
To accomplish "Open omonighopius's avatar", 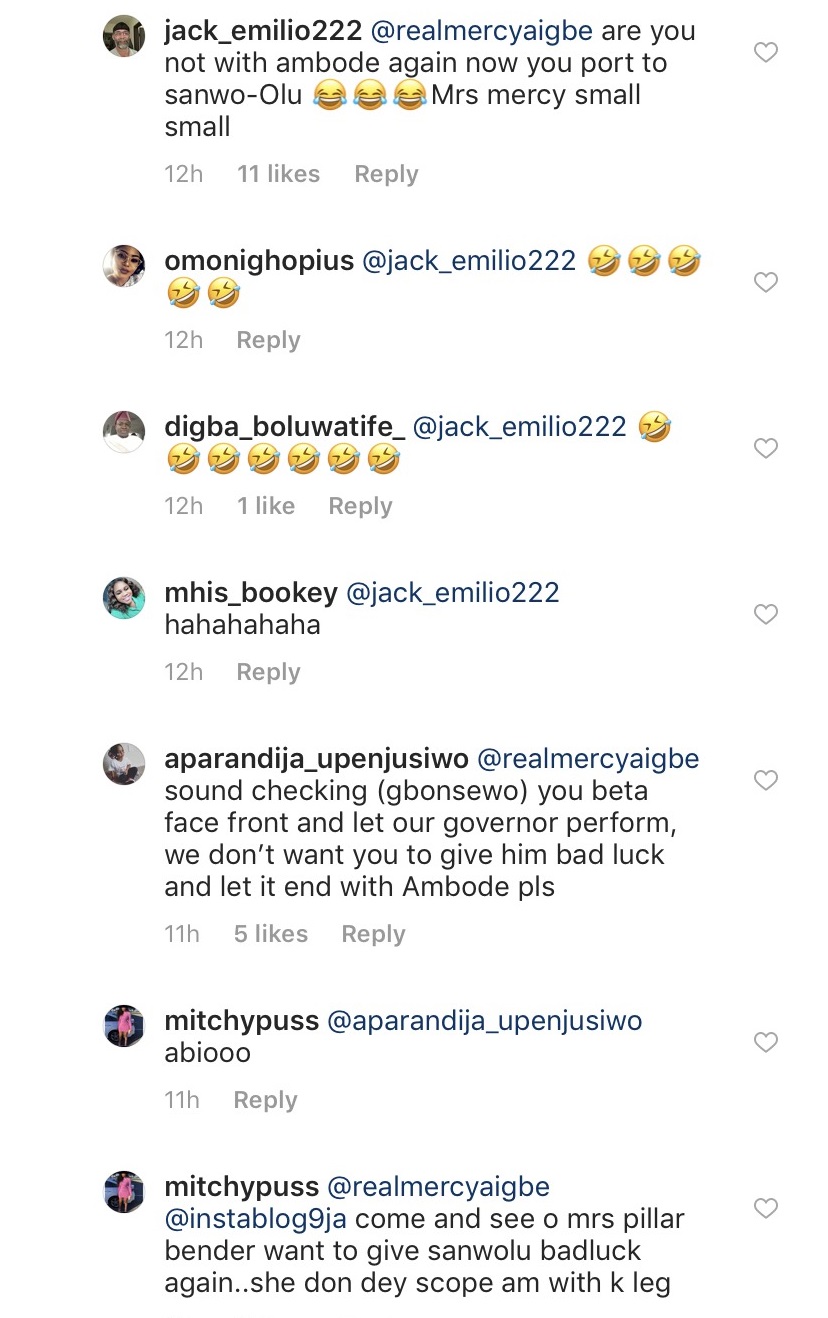I will pyautogui.click(x=125, y=266).
